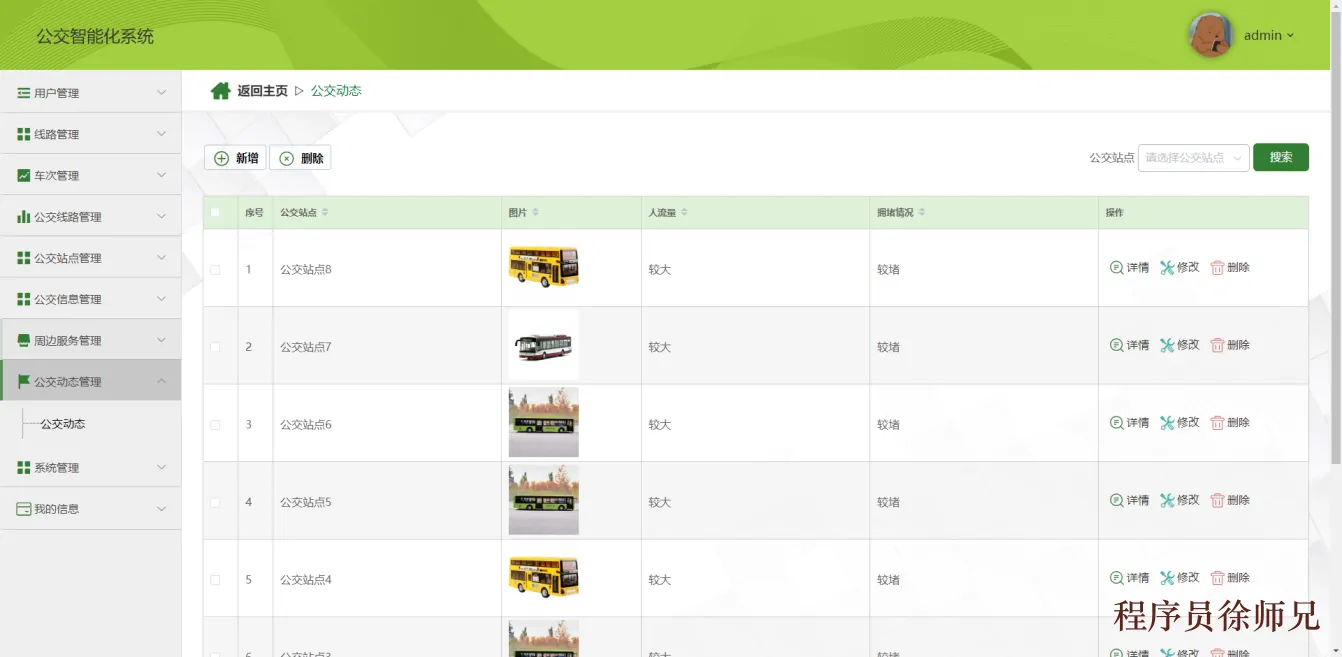Open the green bus thumbnail for 公交站点6

[x=544, y=422]
